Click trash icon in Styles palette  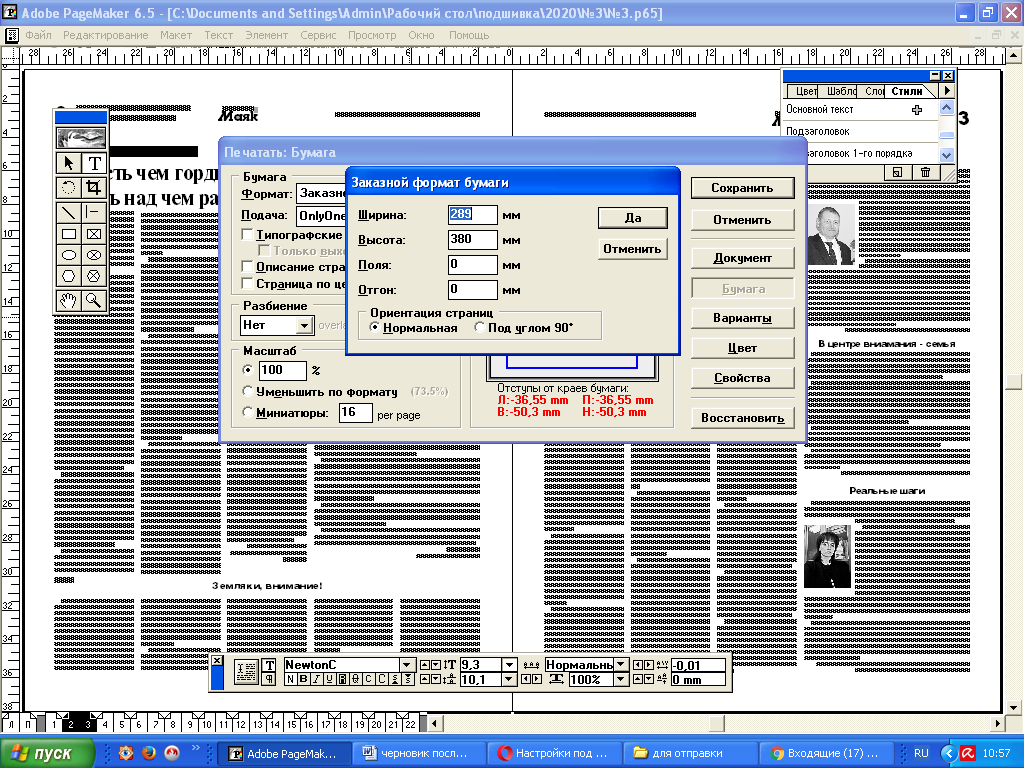(x=925, y=172)
